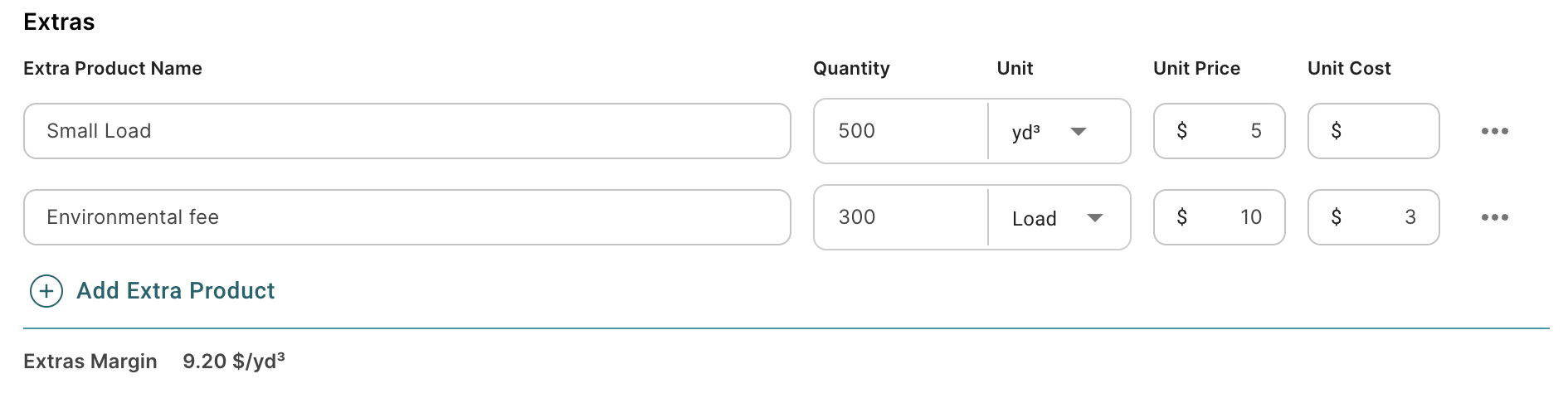This screenshot has width=1568, height=403.
Task: Focus the Small Load product name field
Action: [x=407, y=131]
